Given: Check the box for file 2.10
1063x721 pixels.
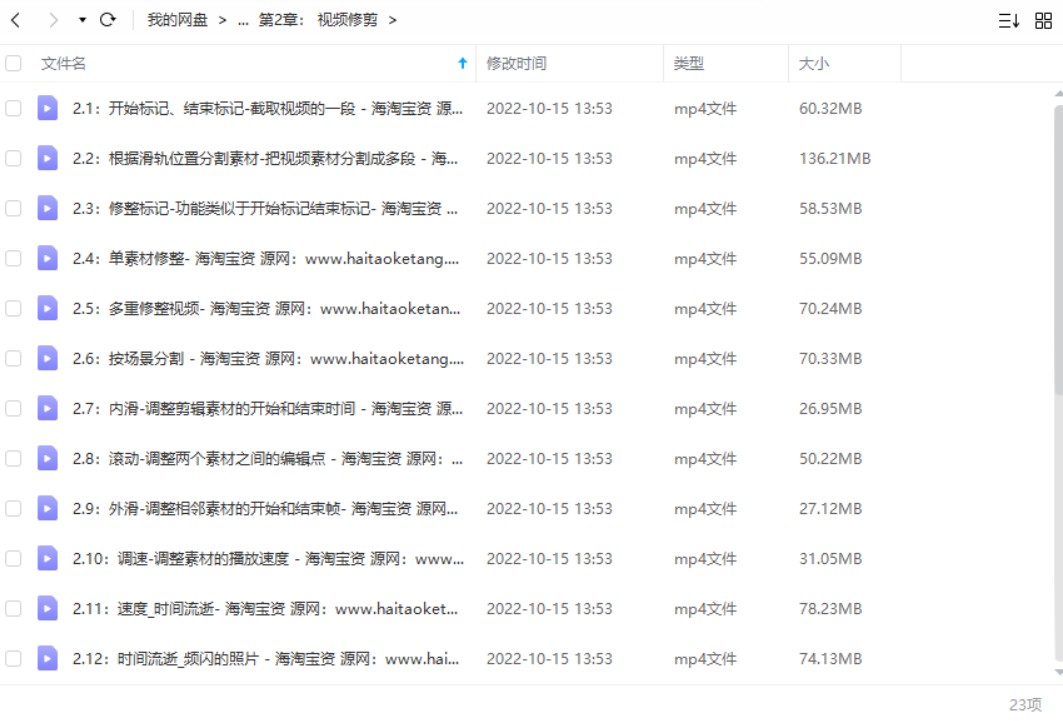Looking at the screenshot, I should tap(14, 558).
